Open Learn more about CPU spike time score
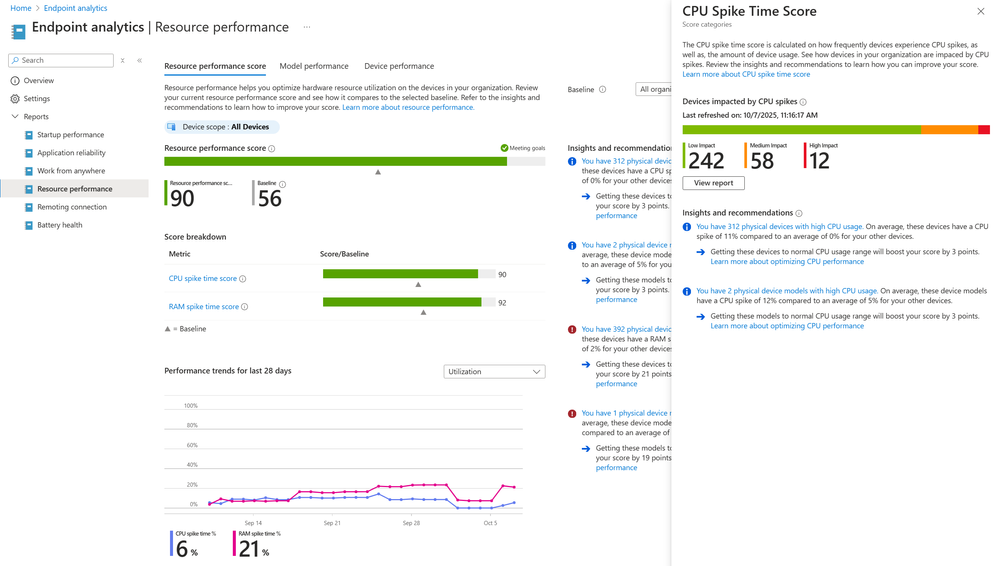The height and width of the screenshot is (566, 999). click(746, 75)
